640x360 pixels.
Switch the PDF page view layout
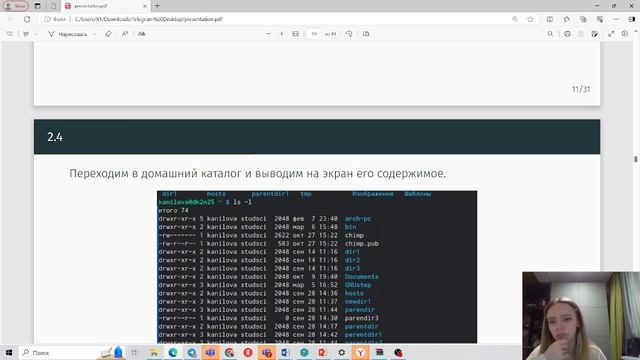click(x=366, y=34)
